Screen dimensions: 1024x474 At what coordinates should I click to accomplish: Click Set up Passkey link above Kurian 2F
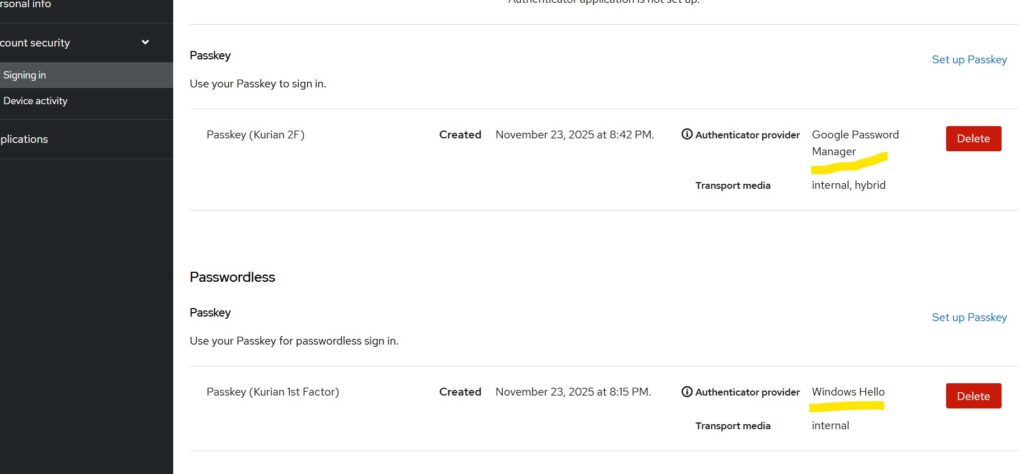tap(969, 60)
